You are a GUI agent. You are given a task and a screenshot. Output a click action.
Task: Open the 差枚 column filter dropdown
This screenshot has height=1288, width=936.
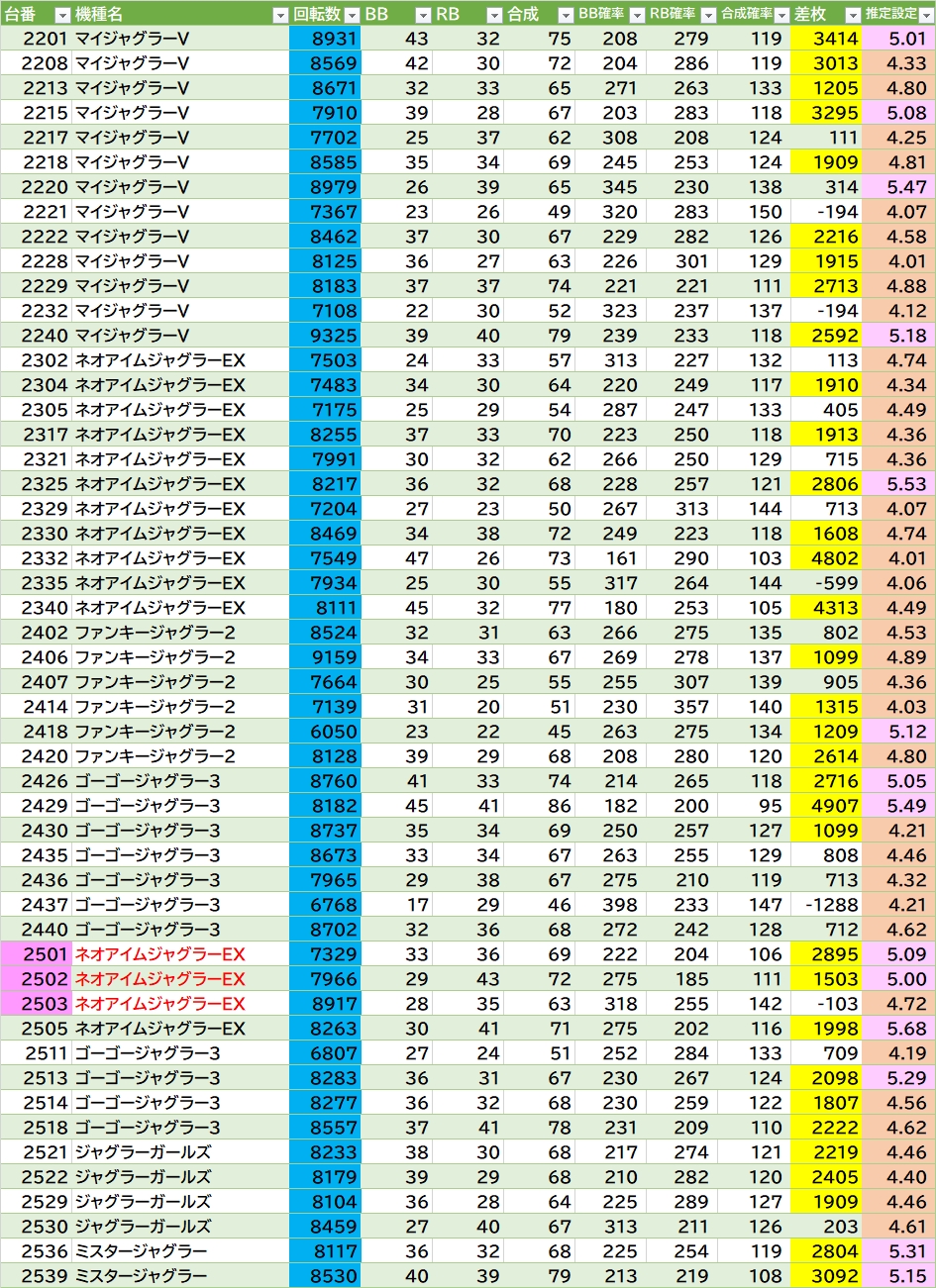coord(853,15)
